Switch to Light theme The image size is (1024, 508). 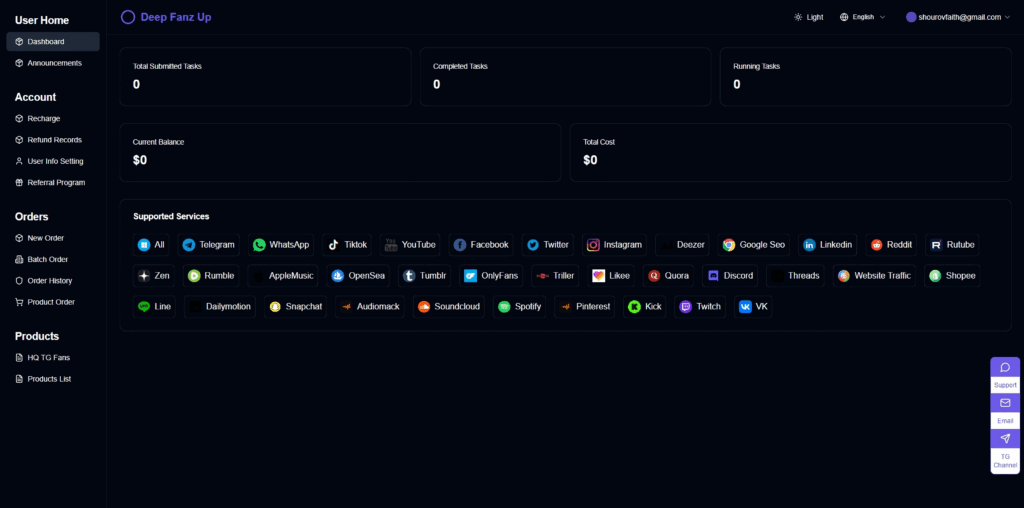[x=808, y=17]
